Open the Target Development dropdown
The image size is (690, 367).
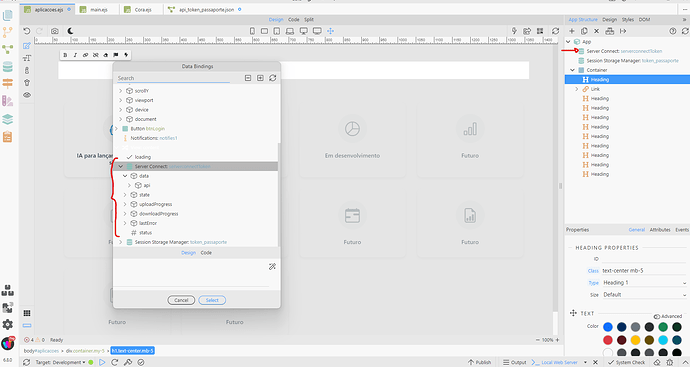click(x=60, y=362)
